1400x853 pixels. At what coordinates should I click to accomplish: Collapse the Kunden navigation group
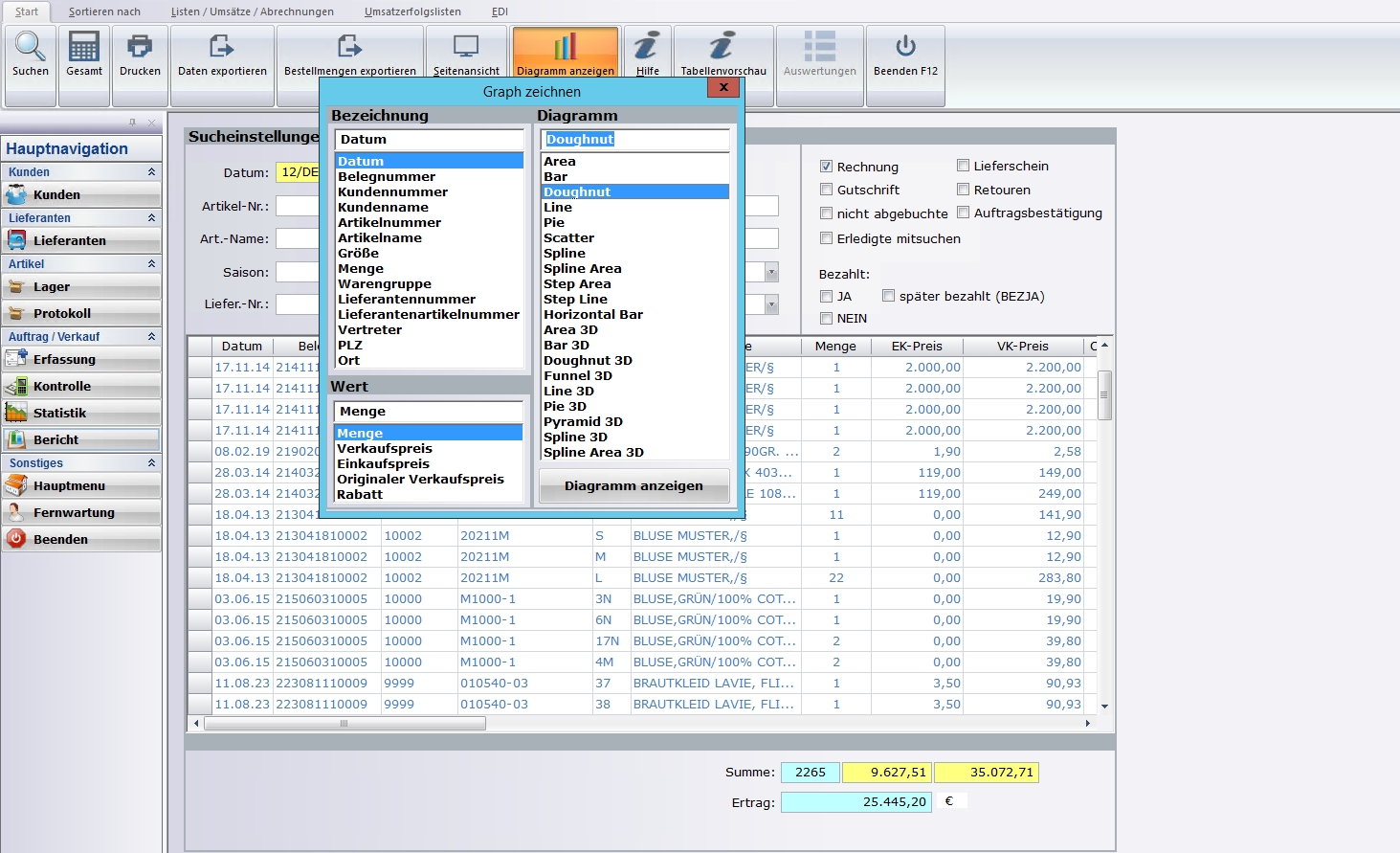coord(151,172)
